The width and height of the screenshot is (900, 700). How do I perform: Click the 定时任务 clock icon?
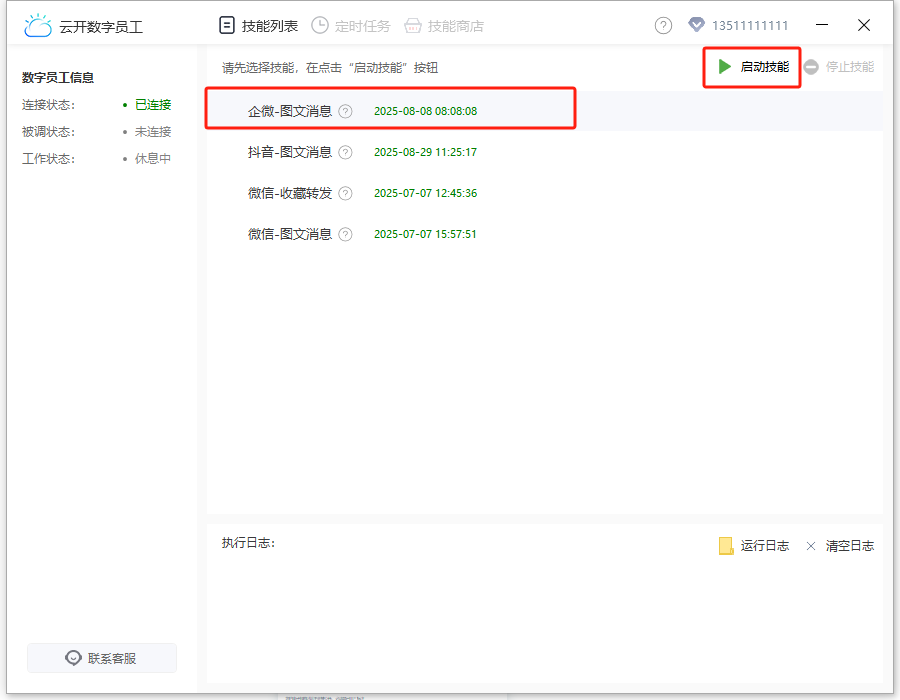pos(320,26)
